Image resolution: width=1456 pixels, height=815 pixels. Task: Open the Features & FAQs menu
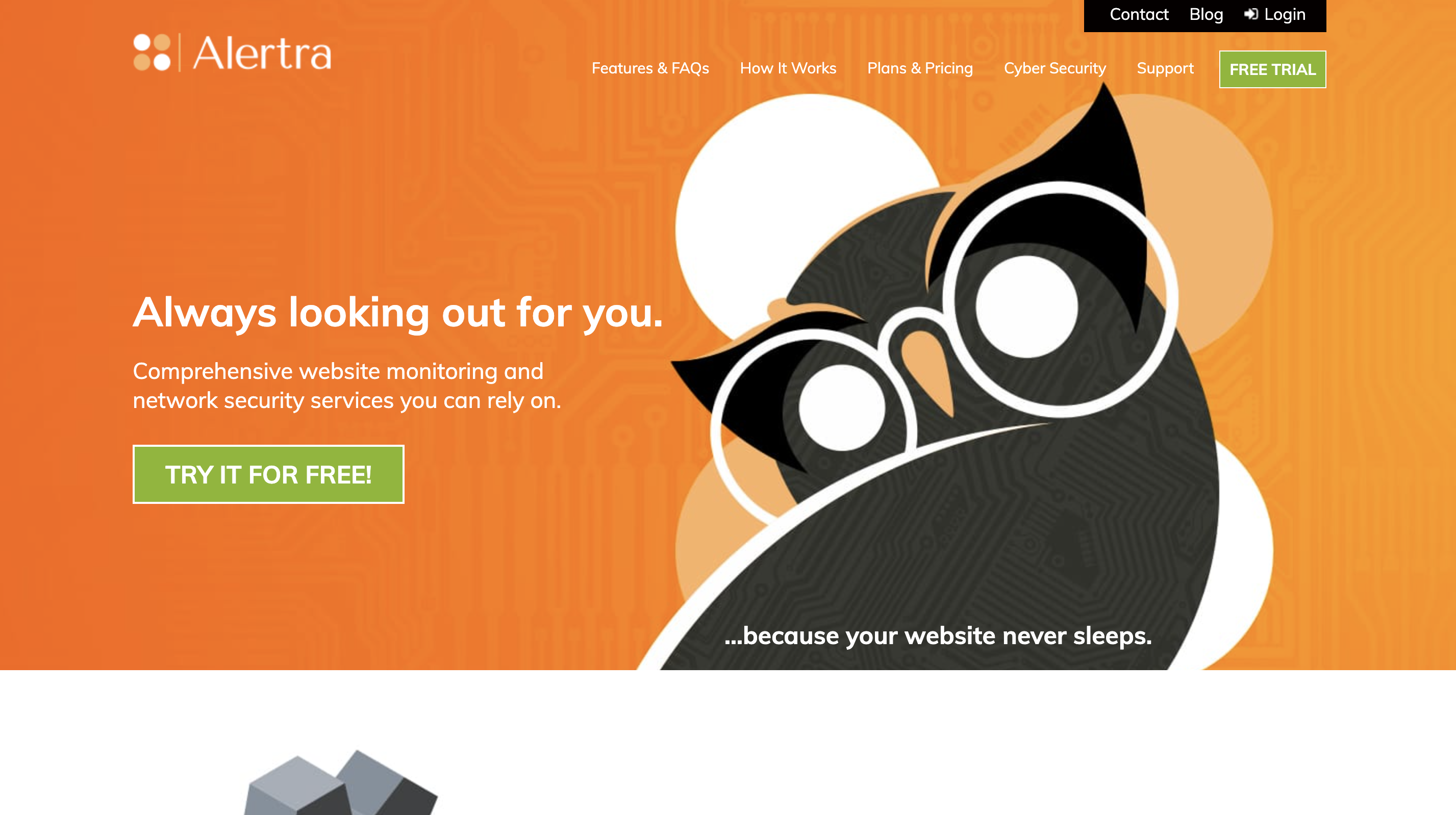tap(650, 68)
